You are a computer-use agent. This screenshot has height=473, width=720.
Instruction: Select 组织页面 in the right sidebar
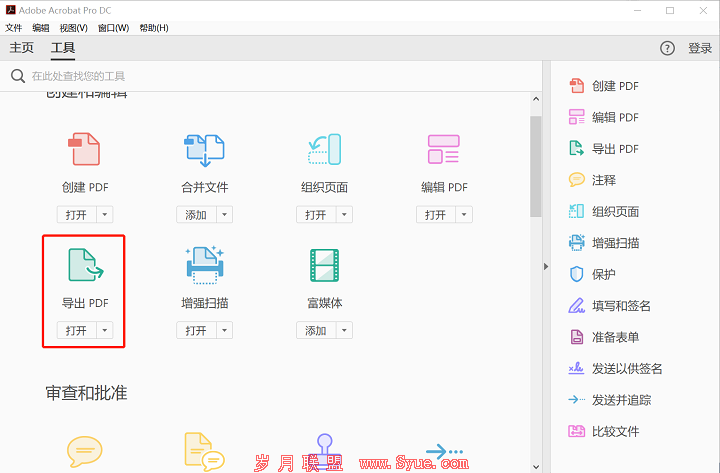pyautogui.click(x=604, y=212)
